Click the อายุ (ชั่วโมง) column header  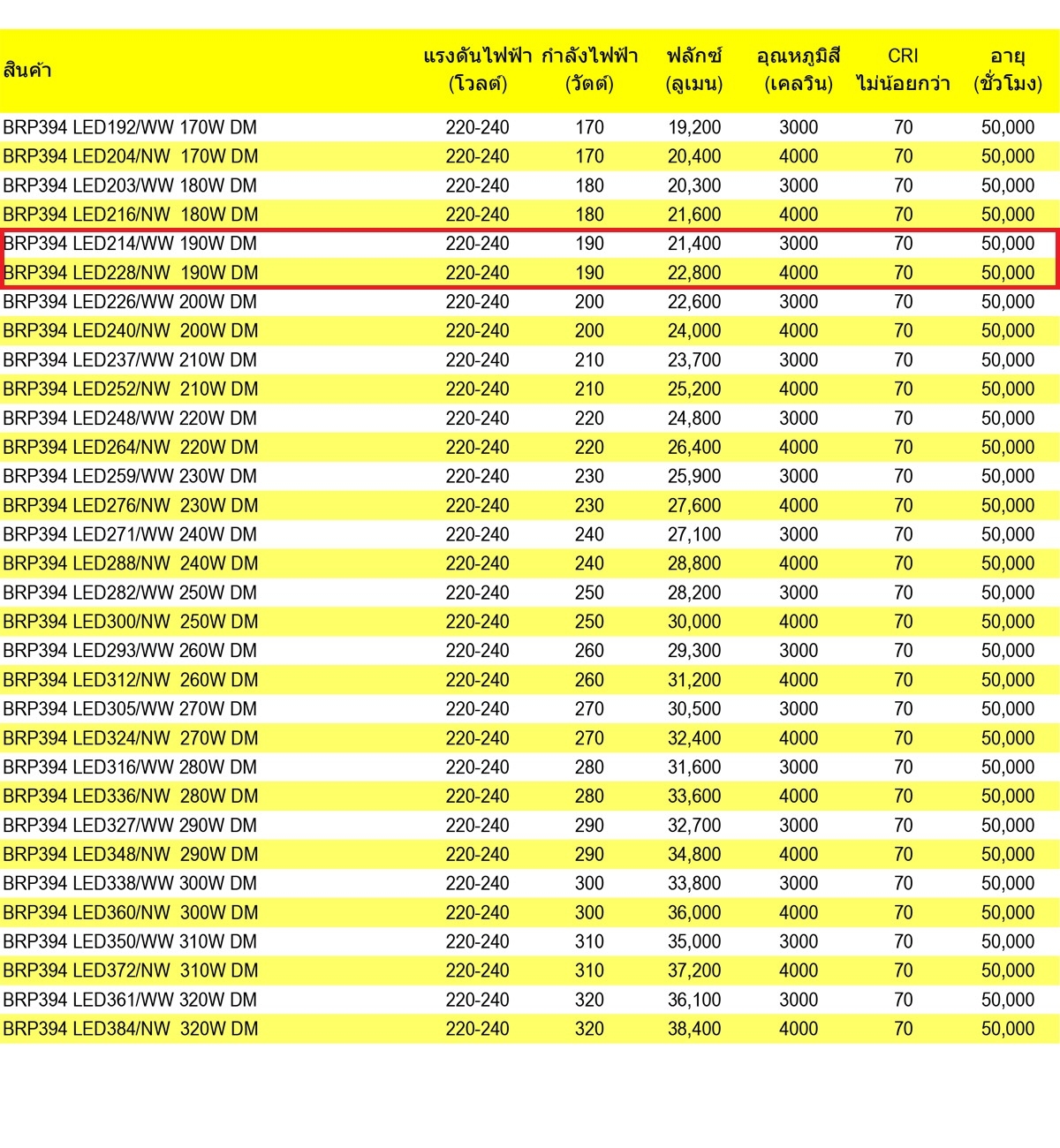coord(1008,71)
